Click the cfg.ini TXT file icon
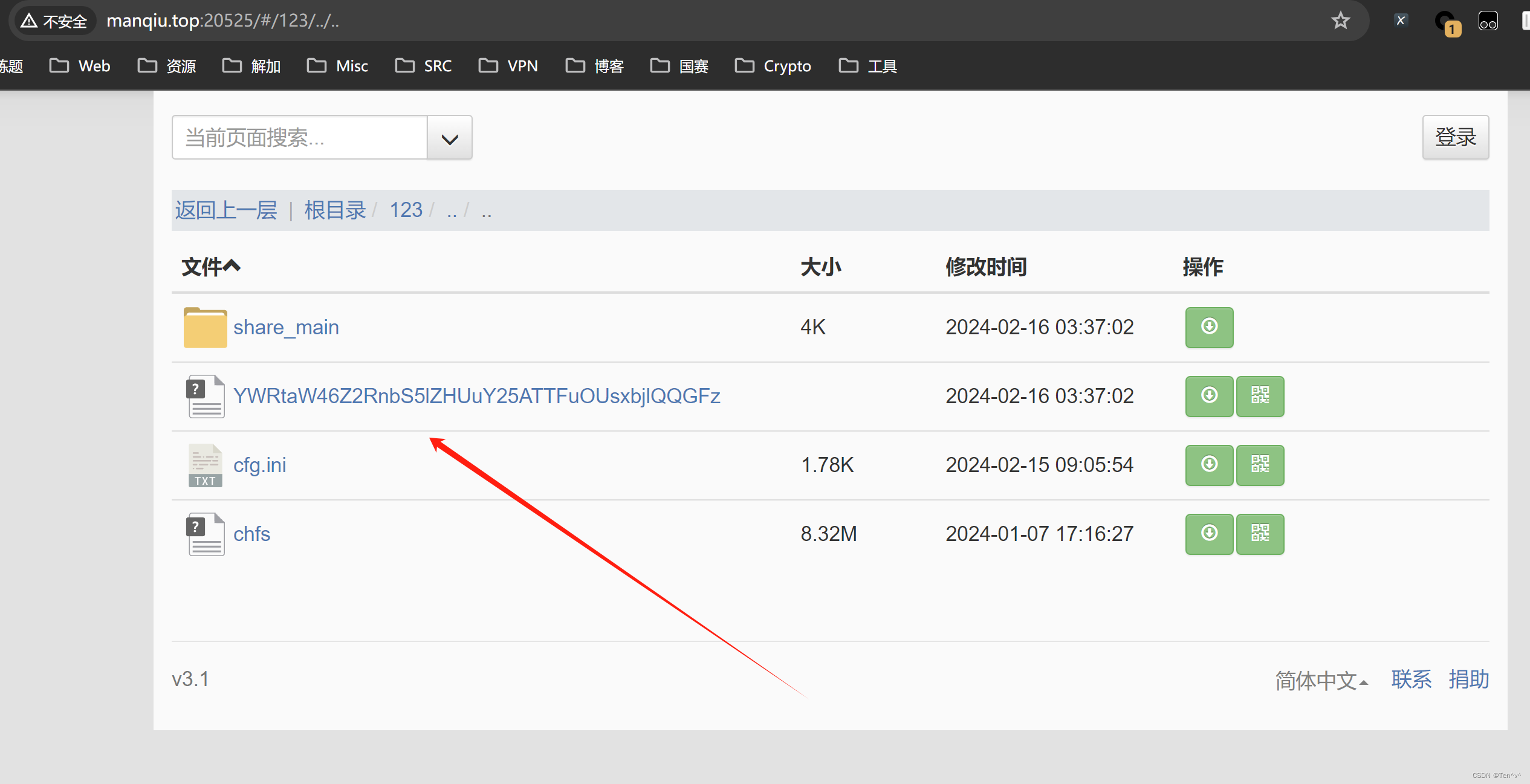 coord(206,465)
